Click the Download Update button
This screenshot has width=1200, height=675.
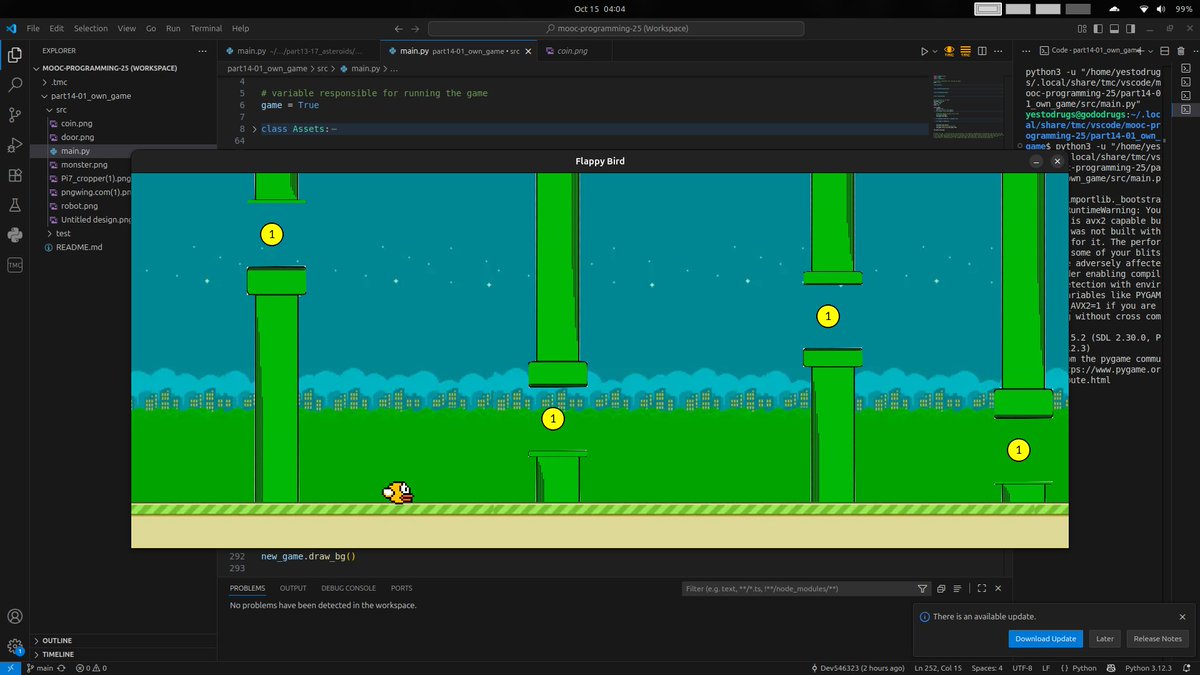coord(1046,639)
